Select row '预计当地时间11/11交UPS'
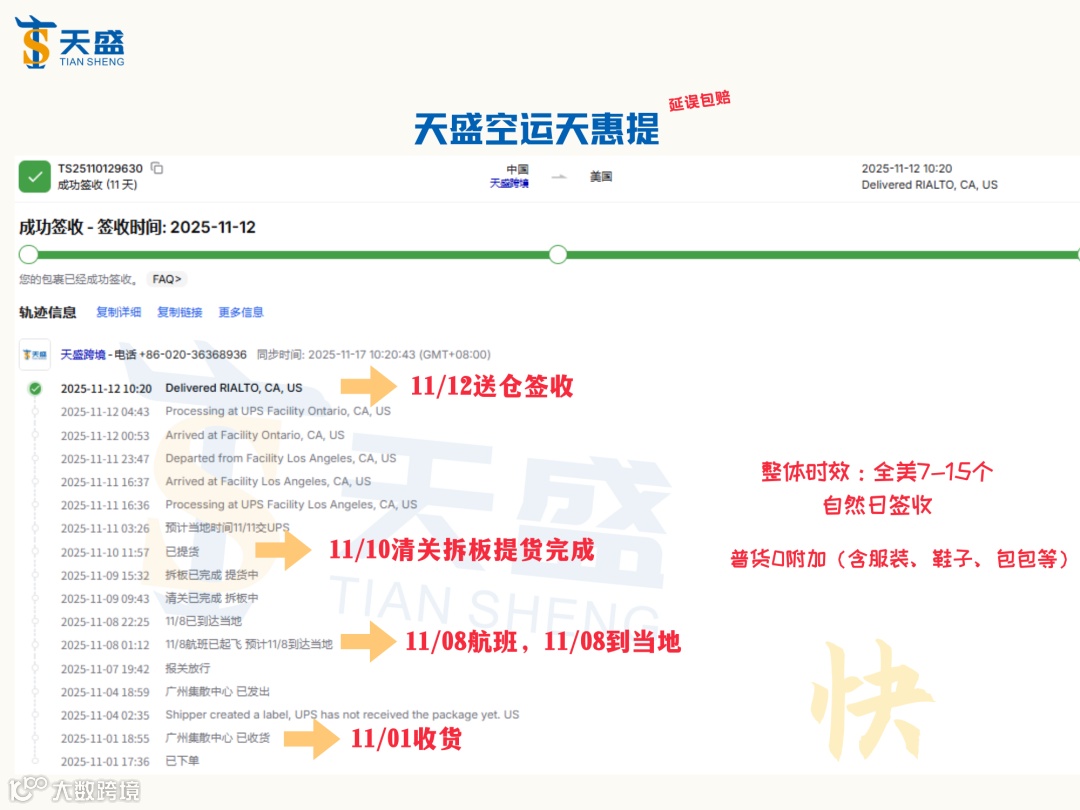 pyautogui.click(x=175, y=528)
